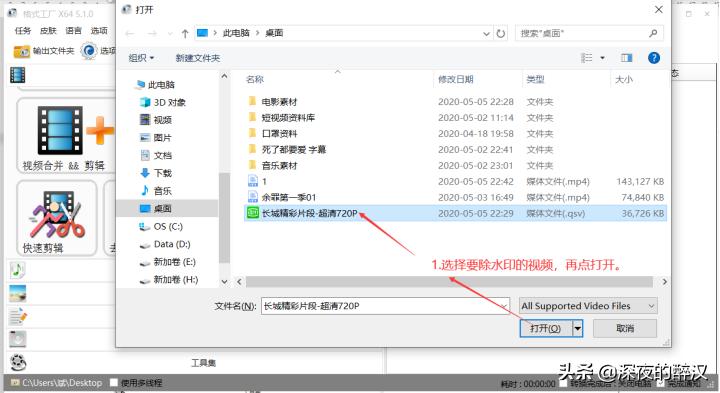Click the 文件名 filename input field

(385, 306)
